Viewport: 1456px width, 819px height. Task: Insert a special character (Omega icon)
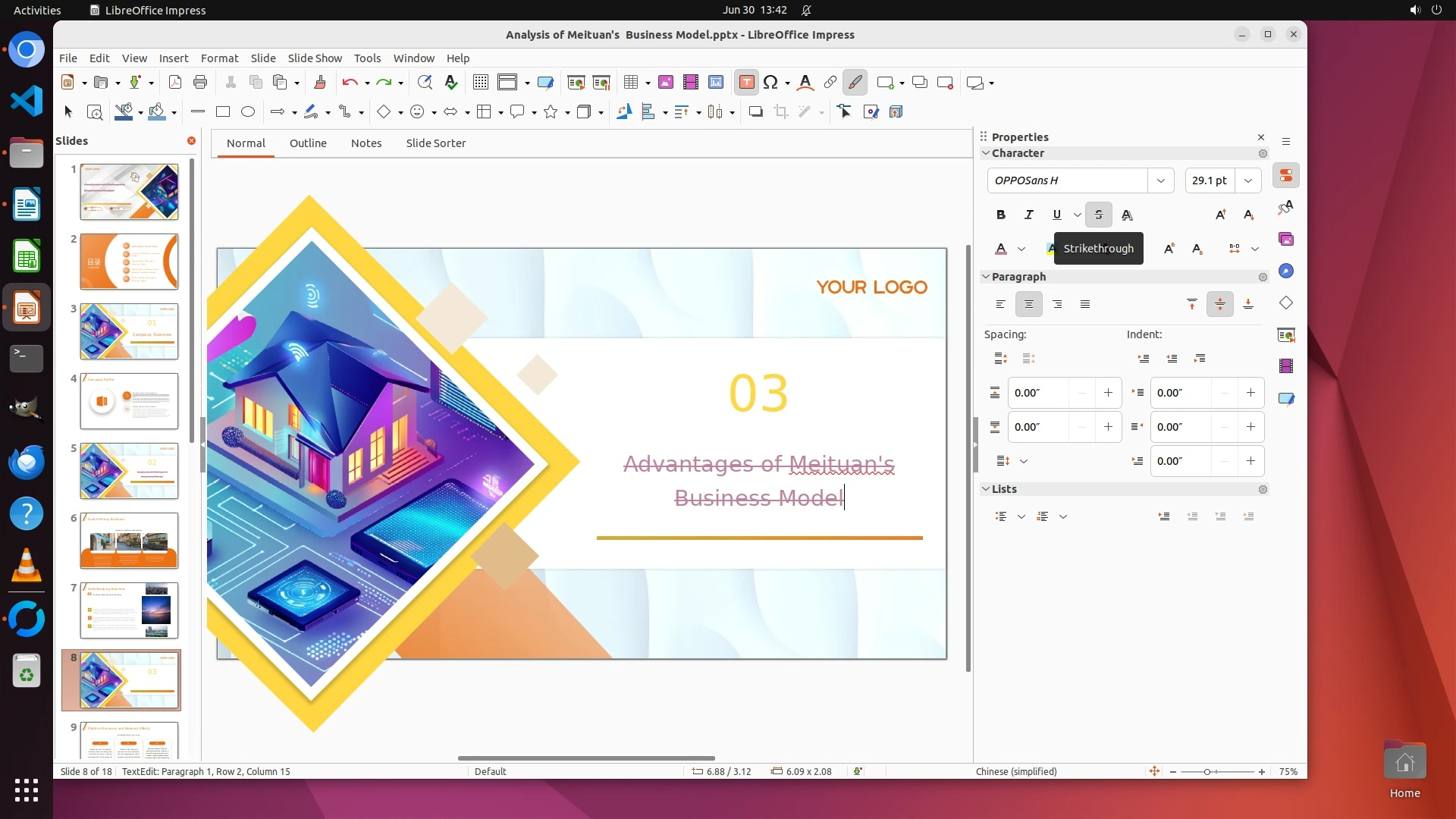point(770,83)
